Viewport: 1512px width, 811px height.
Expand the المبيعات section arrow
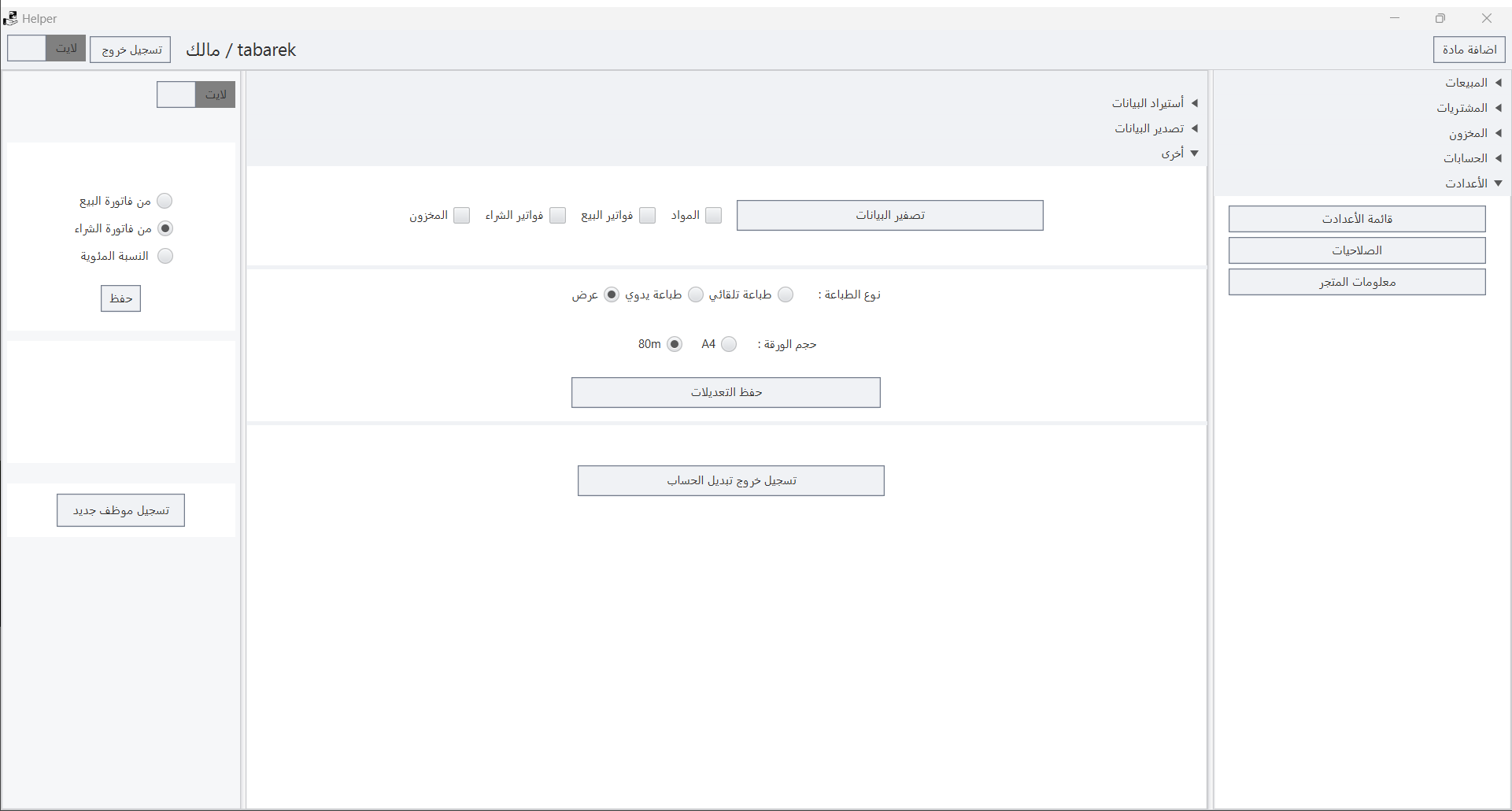tap(1498, 83)
